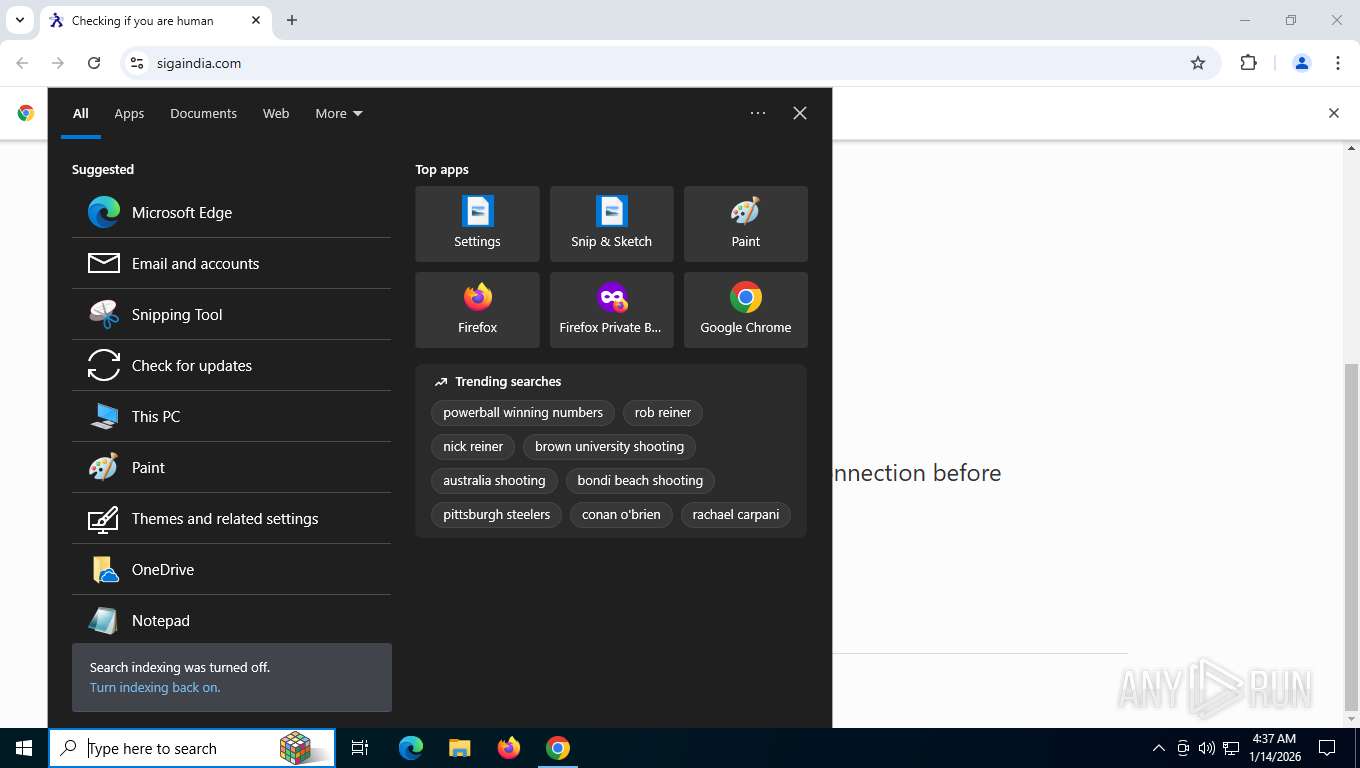Open Settings tile in Top apps

[x=477, y=224]
